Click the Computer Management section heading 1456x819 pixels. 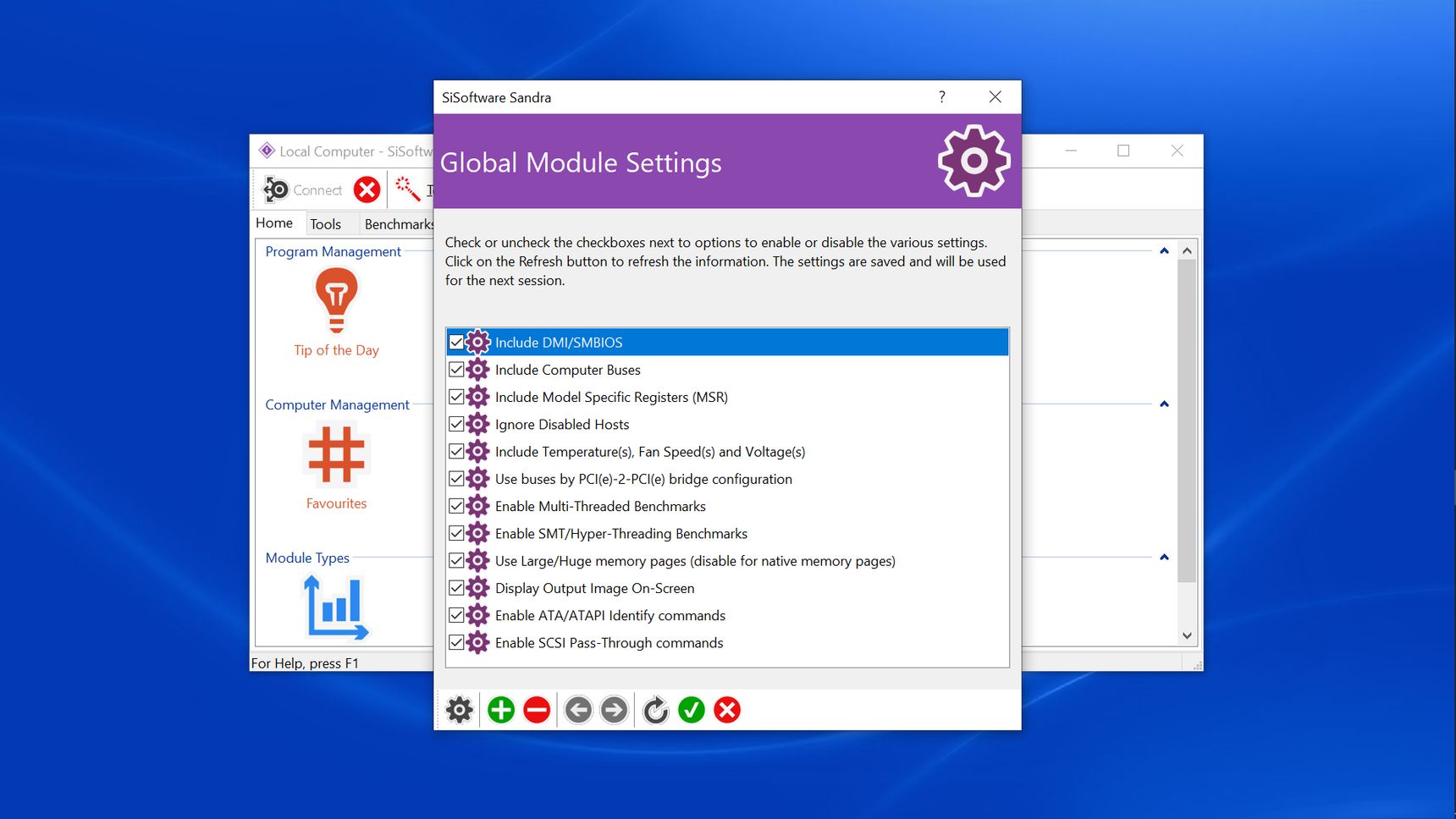point(337,404)
